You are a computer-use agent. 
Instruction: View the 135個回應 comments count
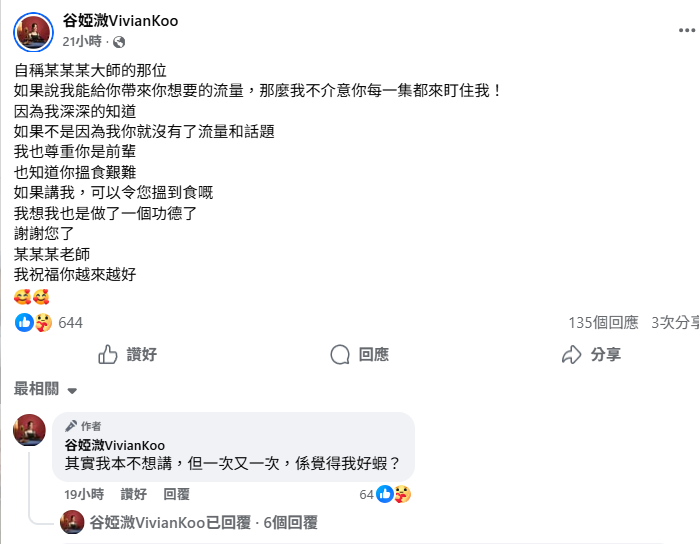[602, 323]
